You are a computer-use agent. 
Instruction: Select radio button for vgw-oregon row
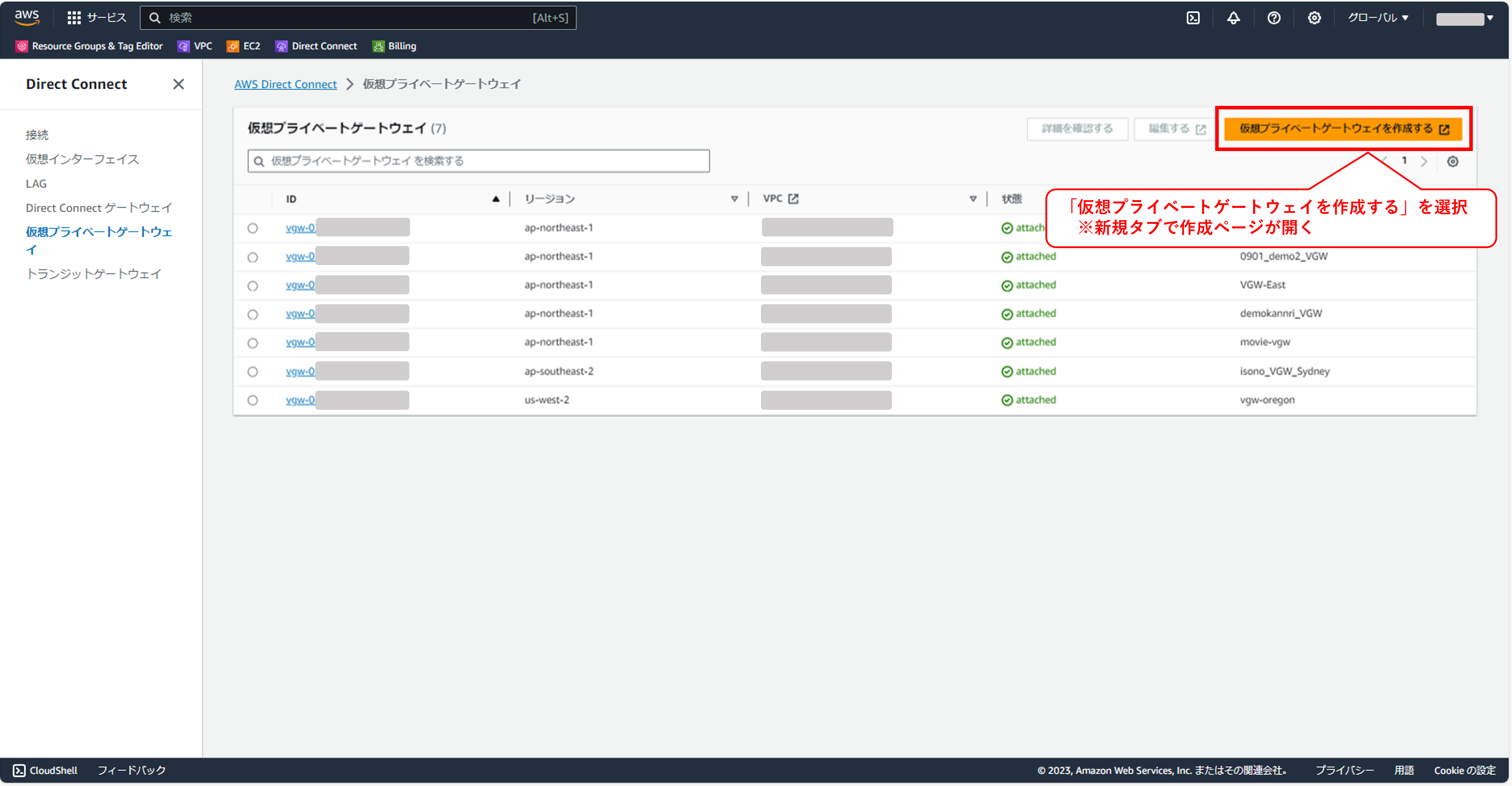point(252,400)
